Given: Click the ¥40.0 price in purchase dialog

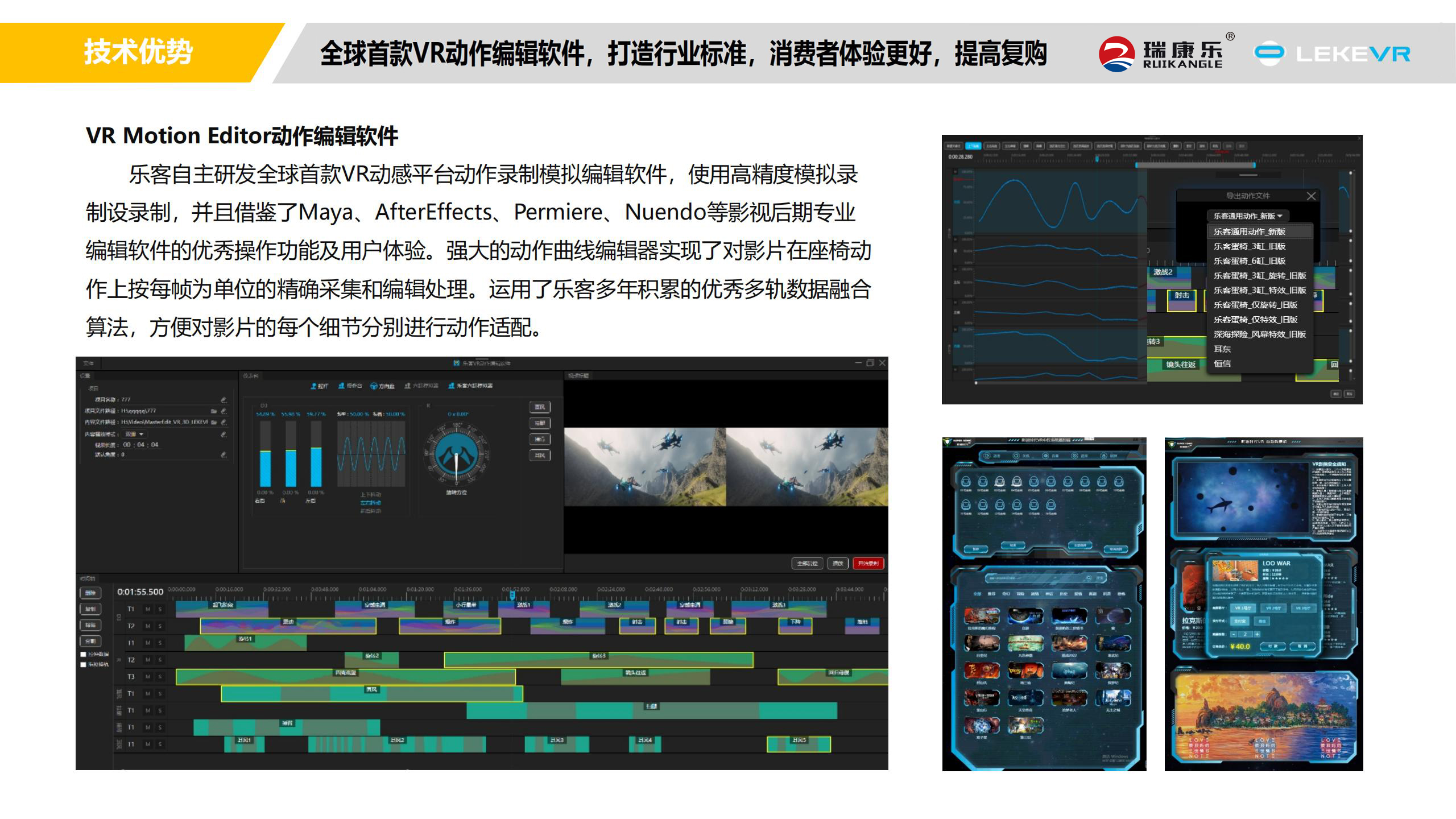Looking at the screenshot, I should click(1239, 647).
